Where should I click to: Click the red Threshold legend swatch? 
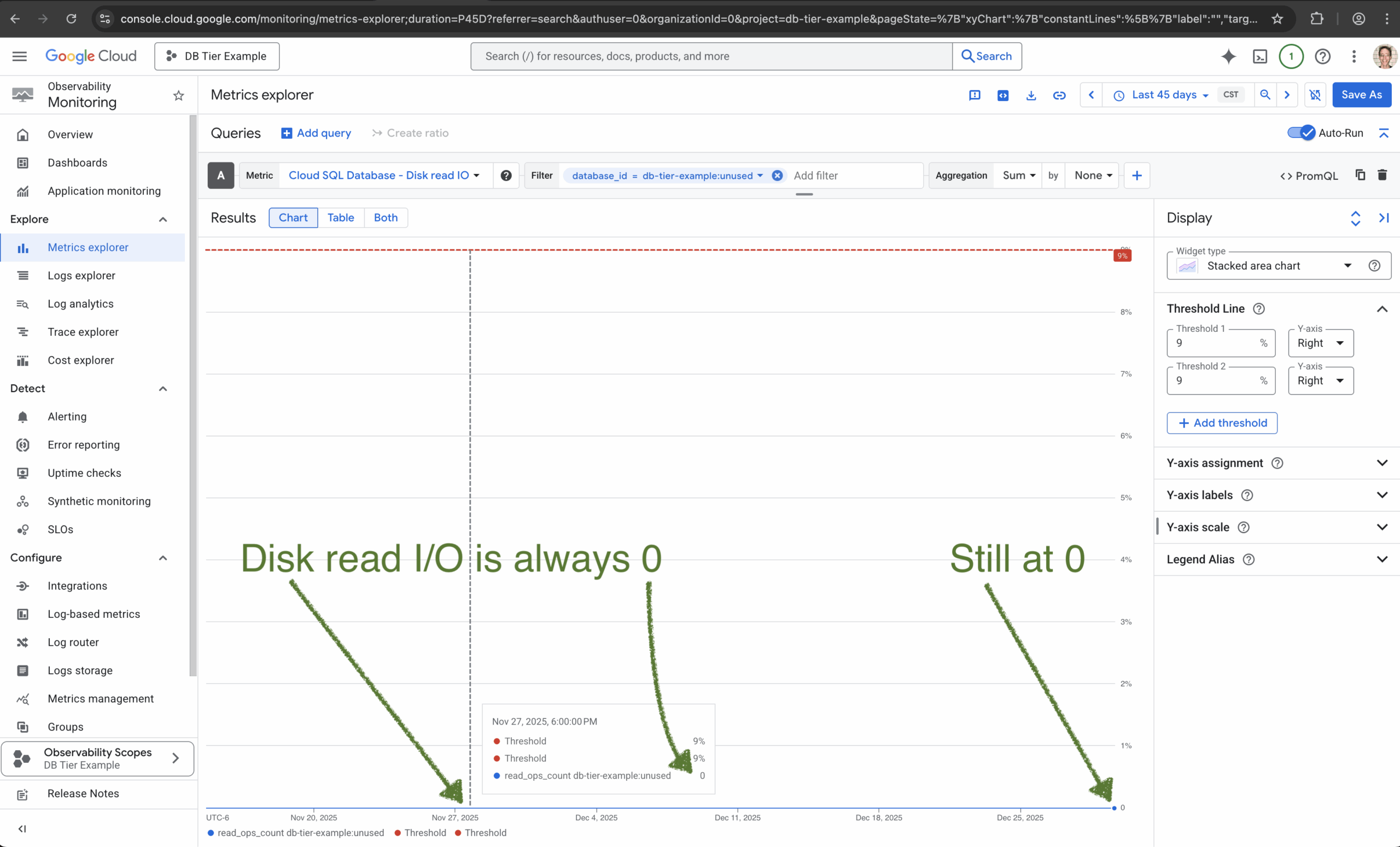click(398, 833)
